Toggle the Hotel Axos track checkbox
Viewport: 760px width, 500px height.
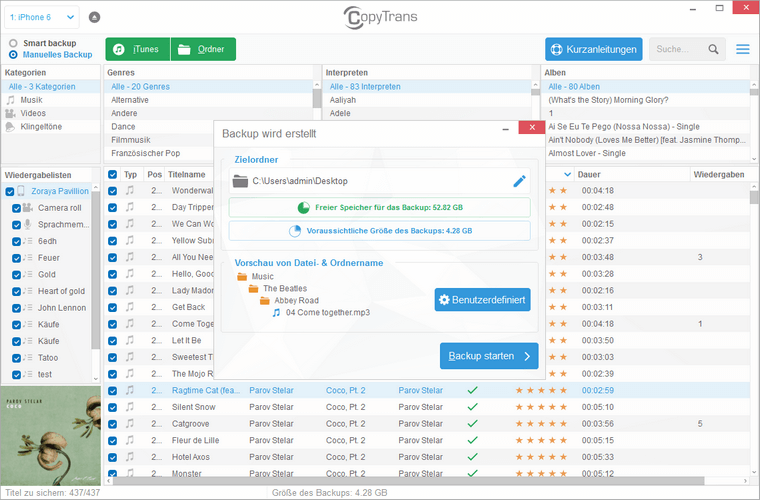pos(112,457)
